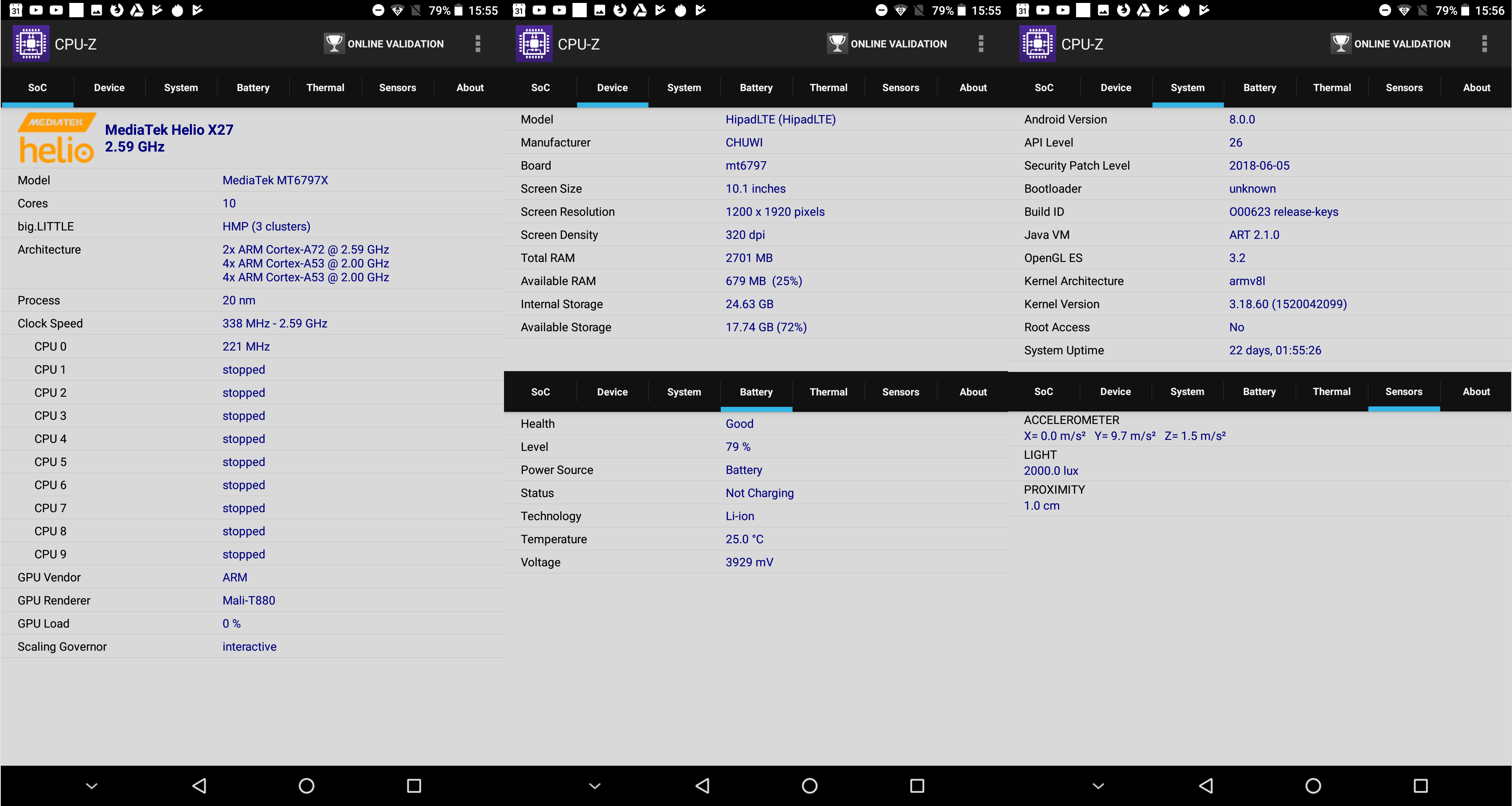This screenshot has height=806, width=1512.
Task: Tap the Security Patch Level 2018-06-05
Action: point(1259,165)
